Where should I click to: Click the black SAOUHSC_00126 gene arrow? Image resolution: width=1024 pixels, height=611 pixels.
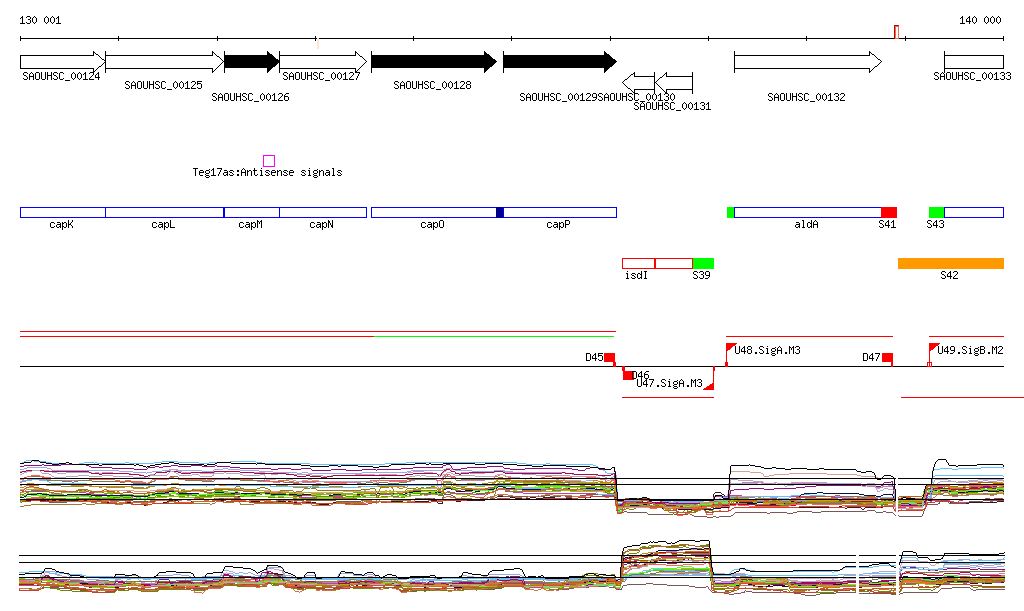click(252, 62)
